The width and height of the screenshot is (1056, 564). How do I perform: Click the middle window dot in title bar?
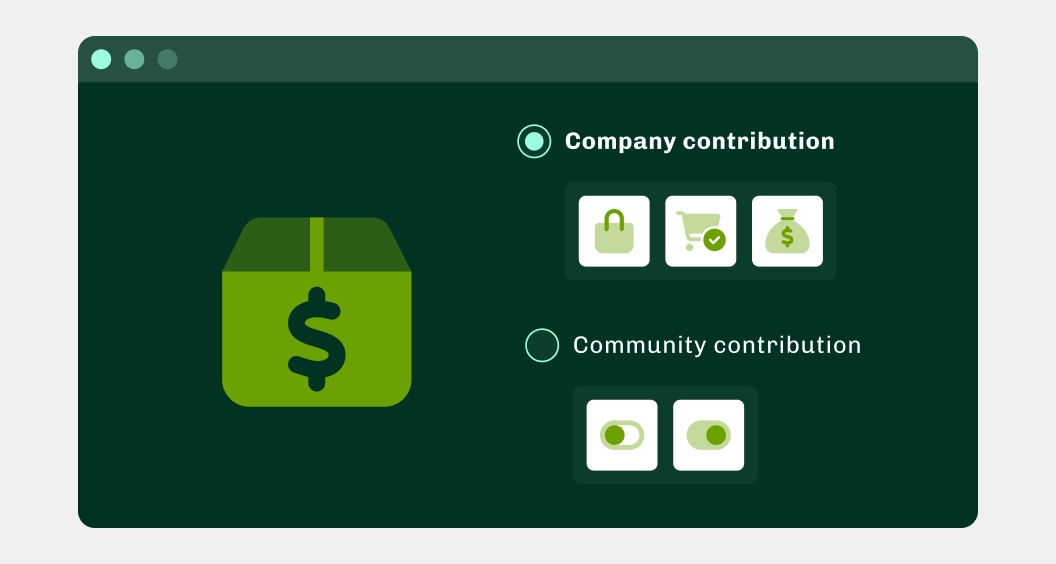point(134,59)
